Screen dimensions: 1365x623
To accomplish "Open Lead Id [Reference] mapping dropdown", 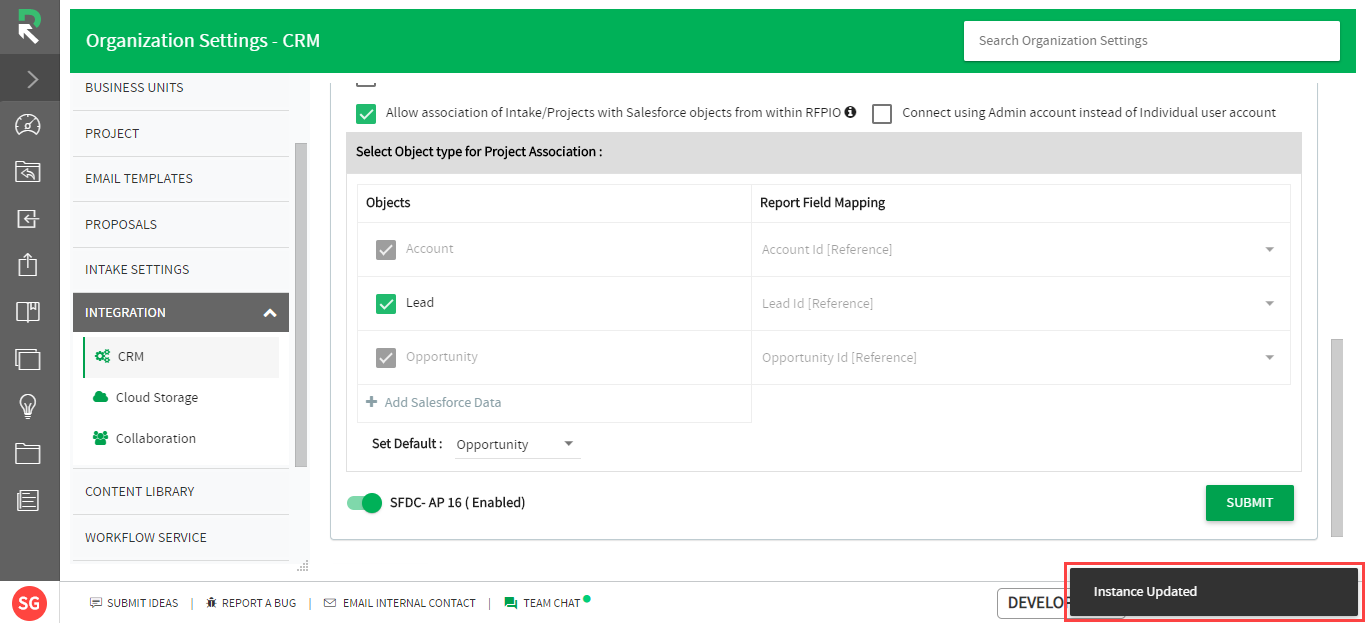I will coord(1019,303).
